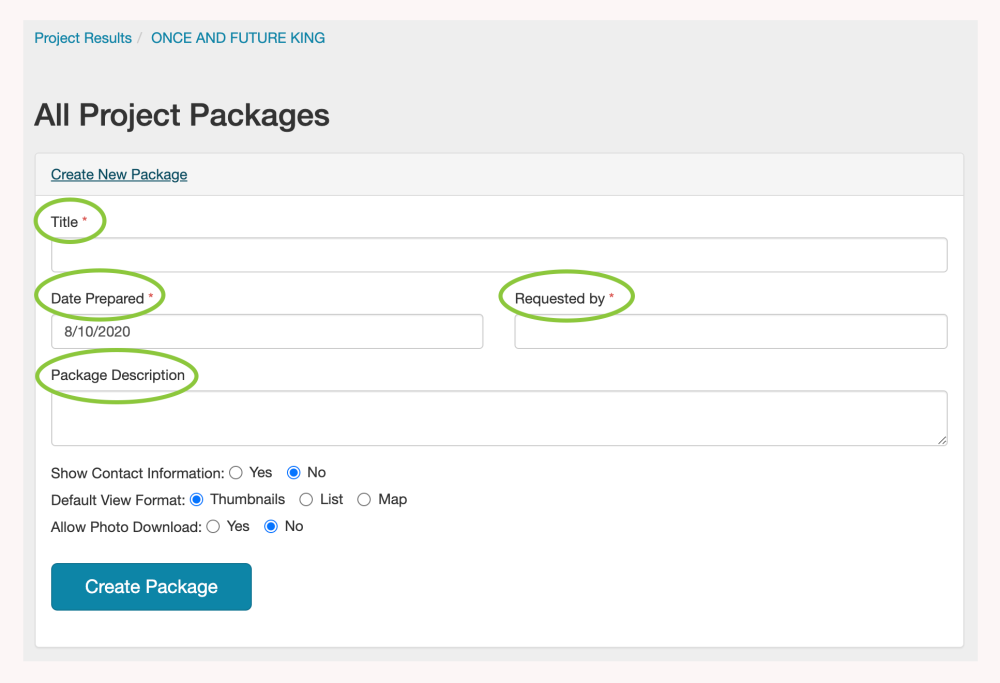1000x683 pixels.
Task: Select No for Allow Photo Download
Action: [x=271, y=527]
